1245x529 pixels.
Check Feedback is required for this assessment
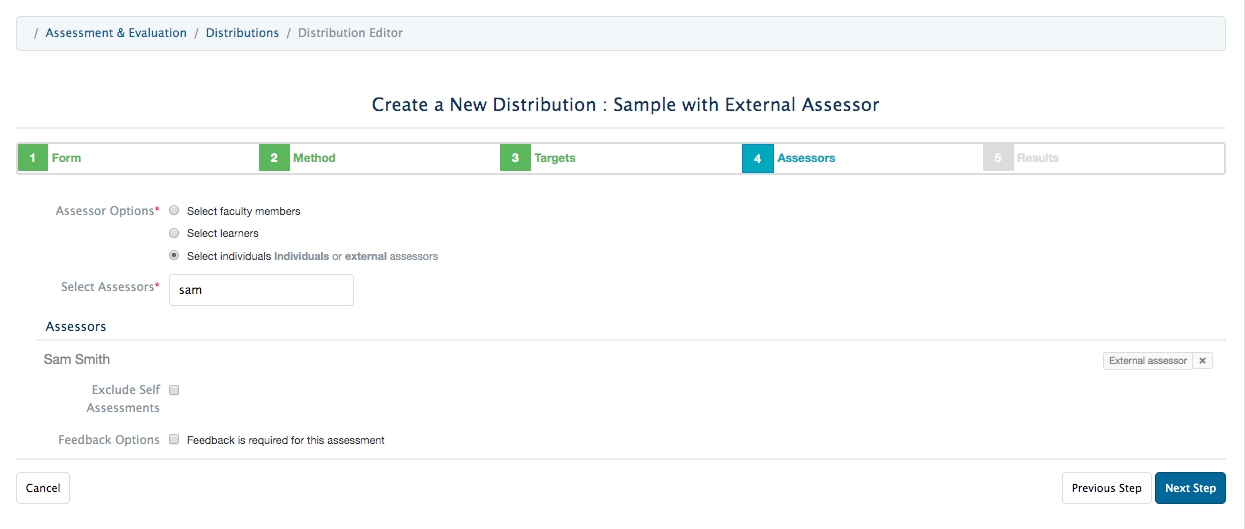coord(174,439)
